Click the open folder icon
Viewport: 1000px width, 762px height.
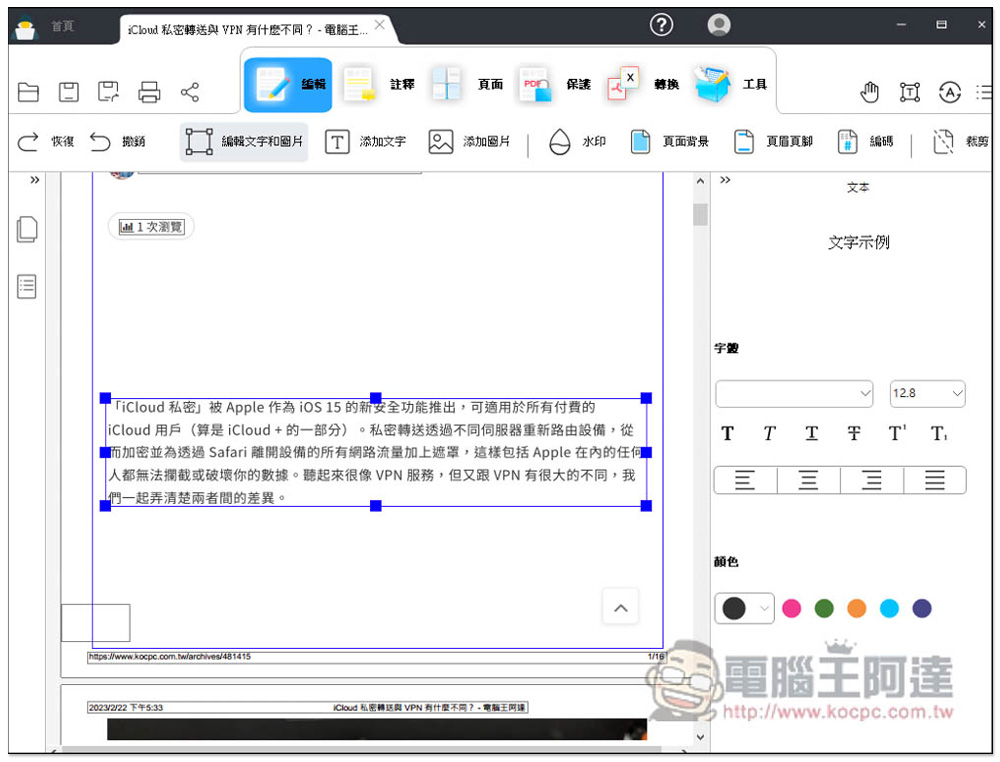pyautogui.click(x=29, y=93)
